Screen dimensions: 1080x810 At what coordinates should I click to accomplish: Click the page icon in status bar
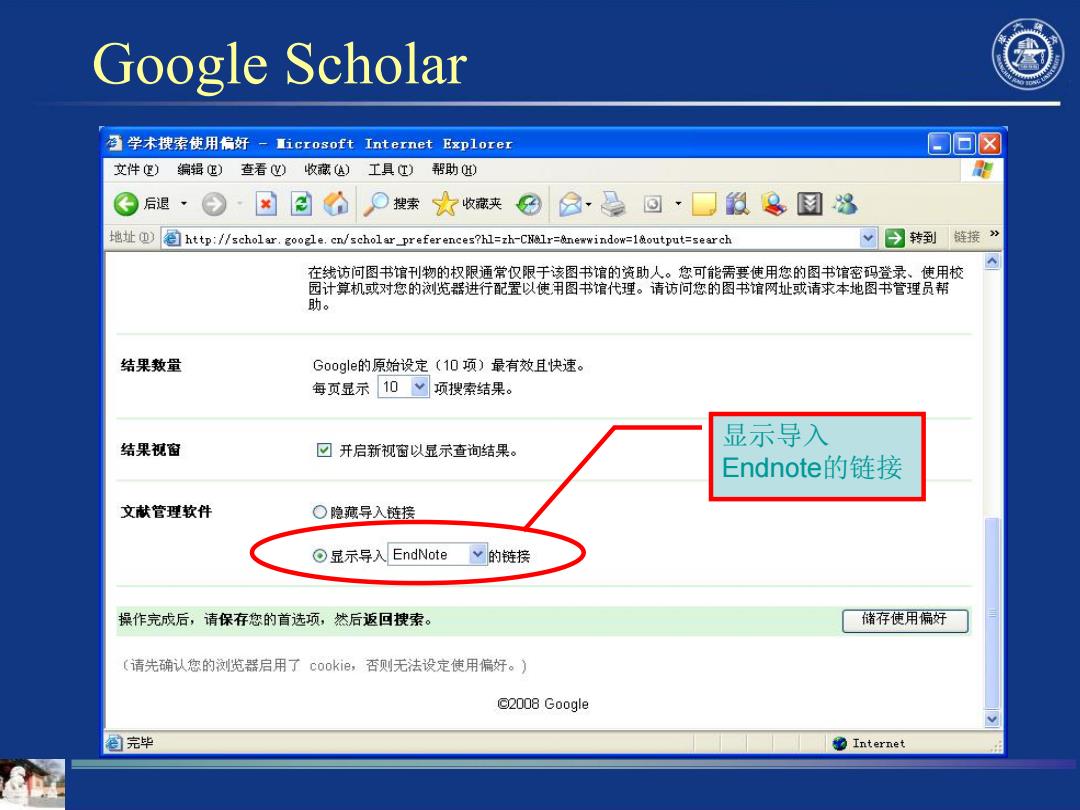[114, 742]
